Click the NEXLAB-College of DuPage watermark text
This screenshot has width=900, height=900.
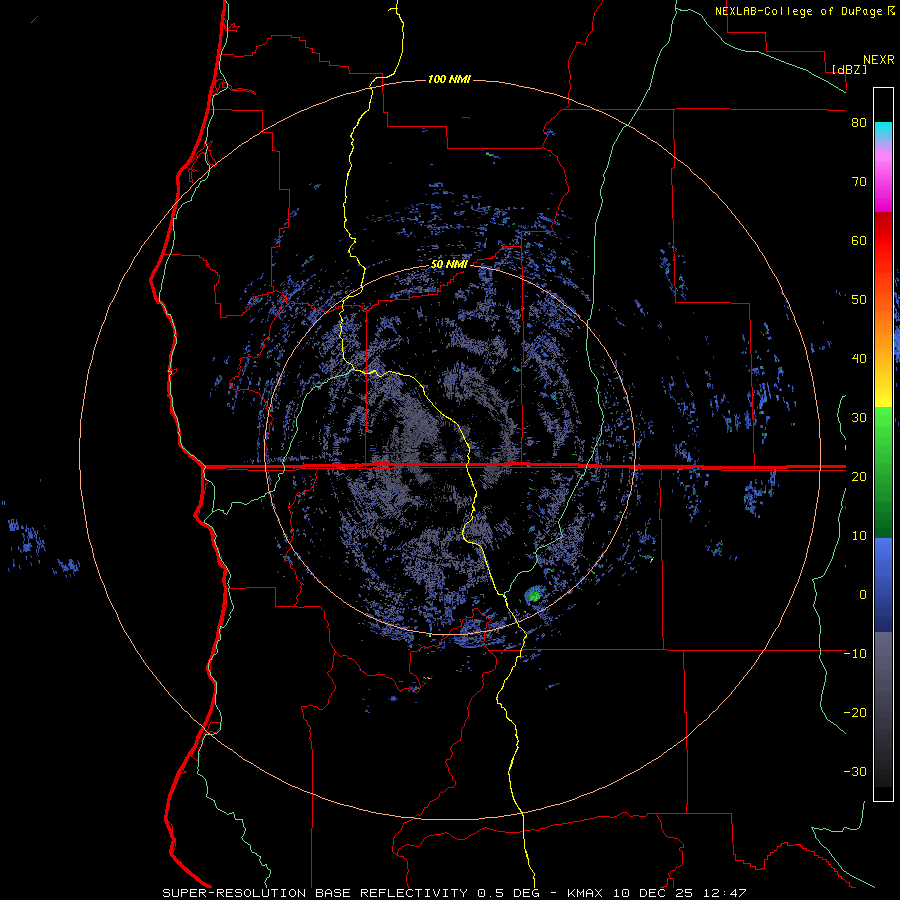804,11
